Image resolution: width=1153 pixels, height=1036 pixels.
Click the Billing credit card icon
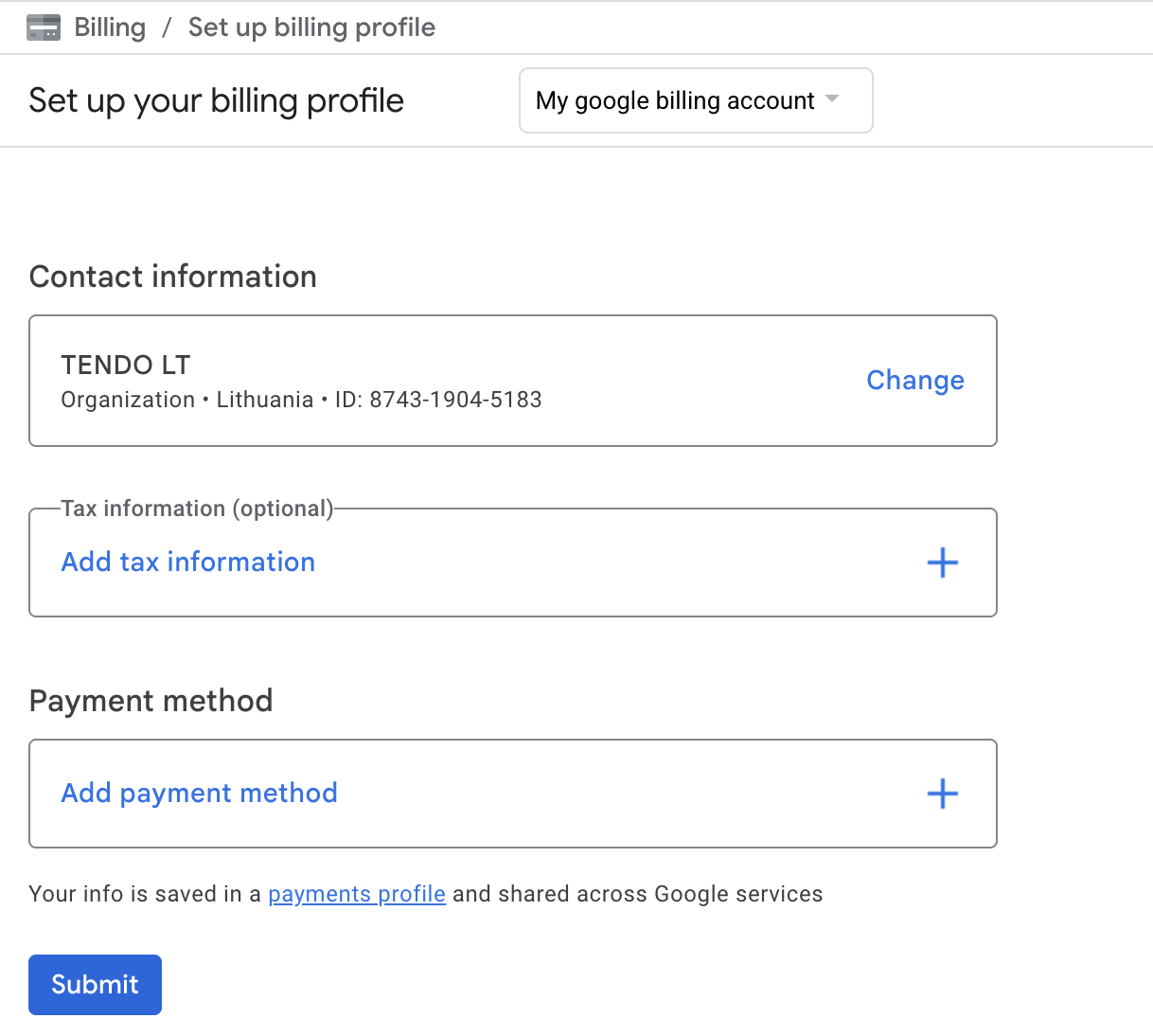[44, 27]
